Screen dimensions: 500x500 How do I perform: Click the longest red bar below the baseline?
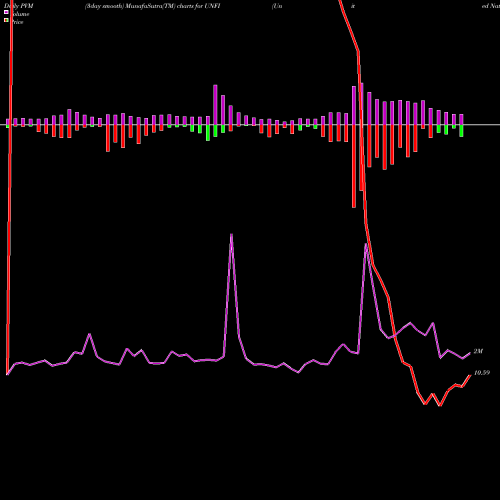click(x=354, y=166)
